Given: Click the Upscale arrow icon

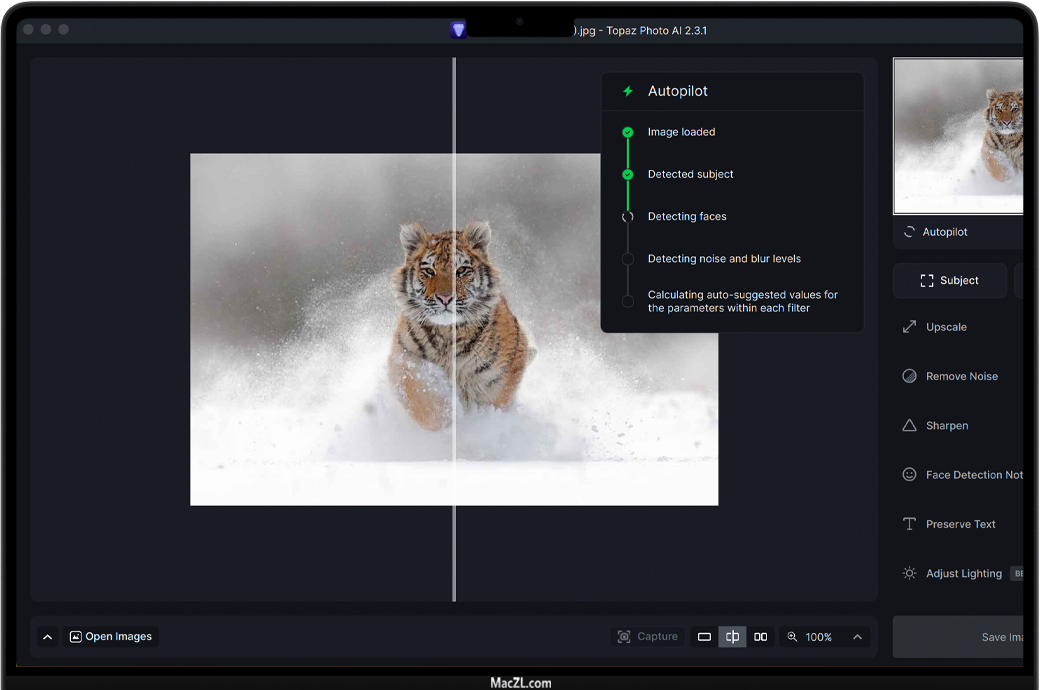Looking at the screenshot, I should [909, 327].
